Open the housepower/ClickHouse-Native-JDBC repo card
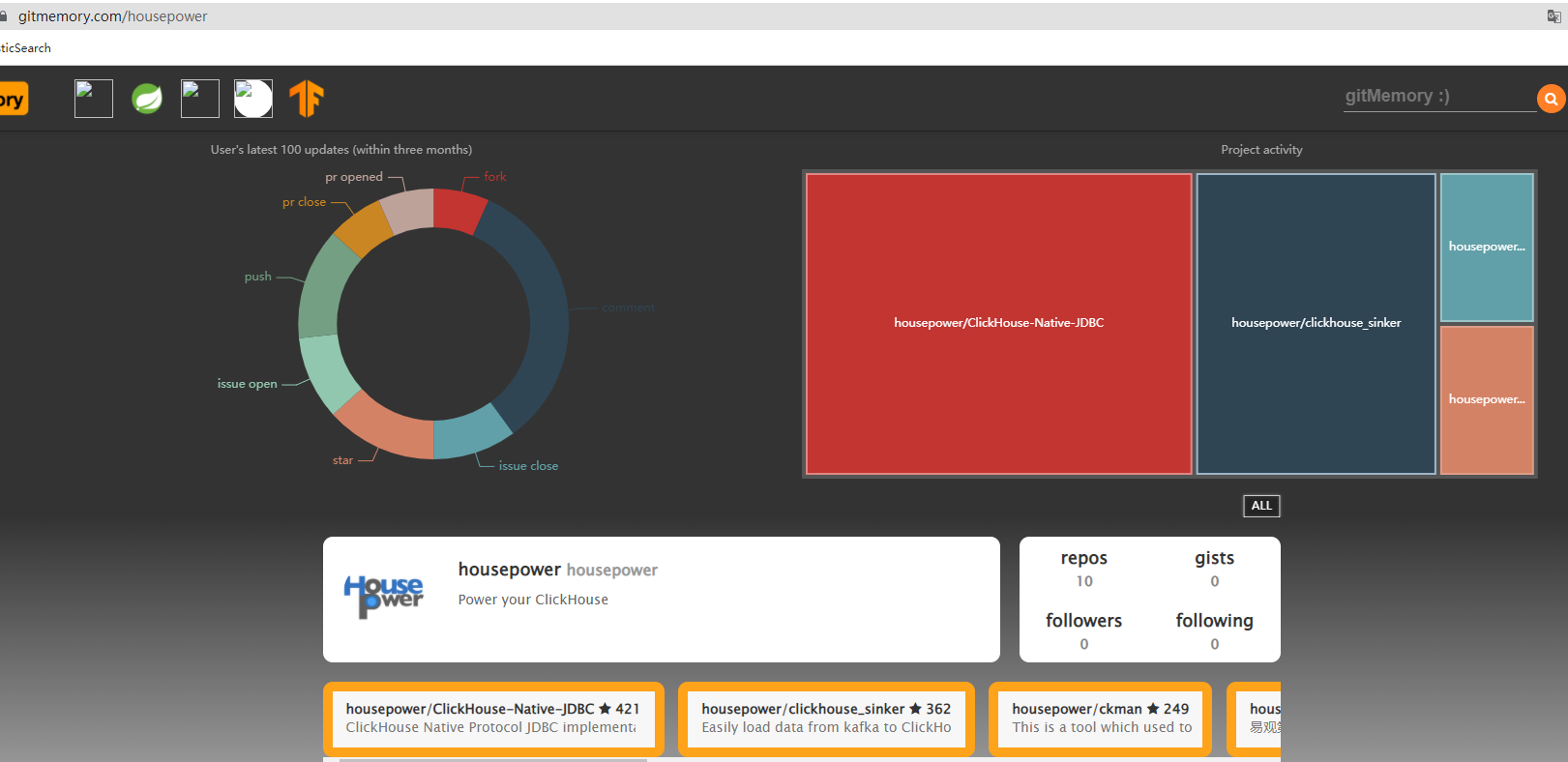Image resolution: width=1568 pixels, height=762 pixels. [493, 718]
